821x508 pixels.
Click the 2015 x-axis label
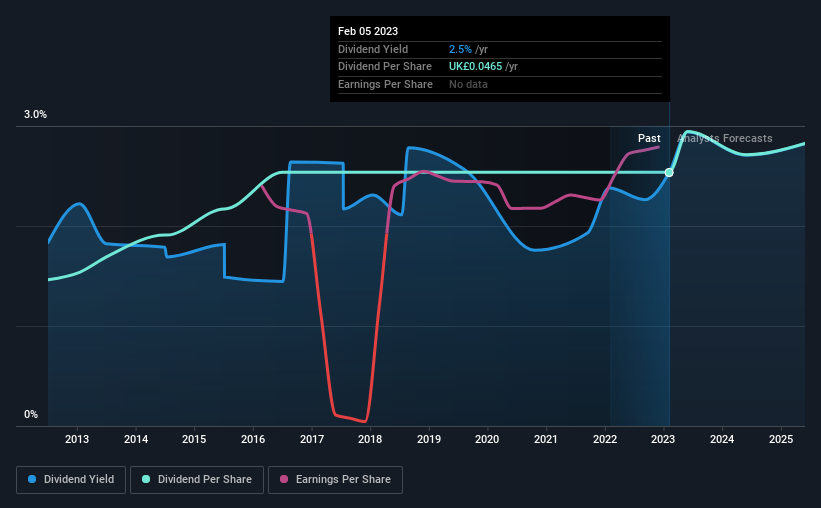pos(194,439)
